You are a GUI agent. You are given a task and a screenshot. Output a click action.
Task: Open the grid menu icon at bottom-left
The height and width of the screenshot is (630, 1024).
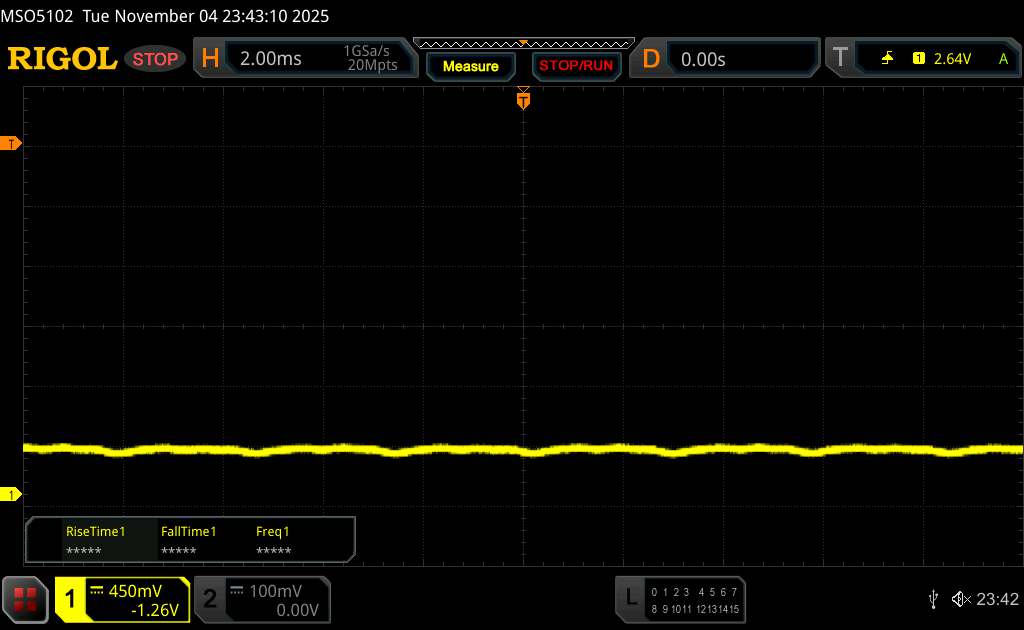point(26,599)
